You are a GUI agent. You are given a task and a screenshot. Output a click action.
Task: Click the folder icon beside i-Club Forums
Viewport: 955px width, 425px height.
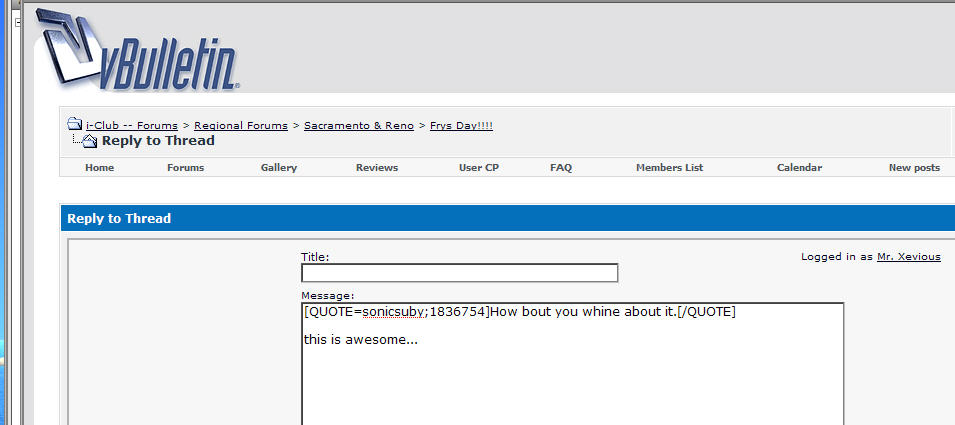coord(75,125)
